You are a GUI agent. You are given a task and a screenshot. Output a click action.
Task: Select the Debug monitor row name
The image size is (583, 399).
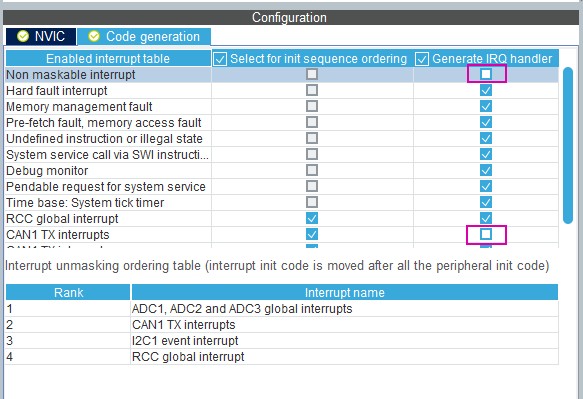click(47, 171)
